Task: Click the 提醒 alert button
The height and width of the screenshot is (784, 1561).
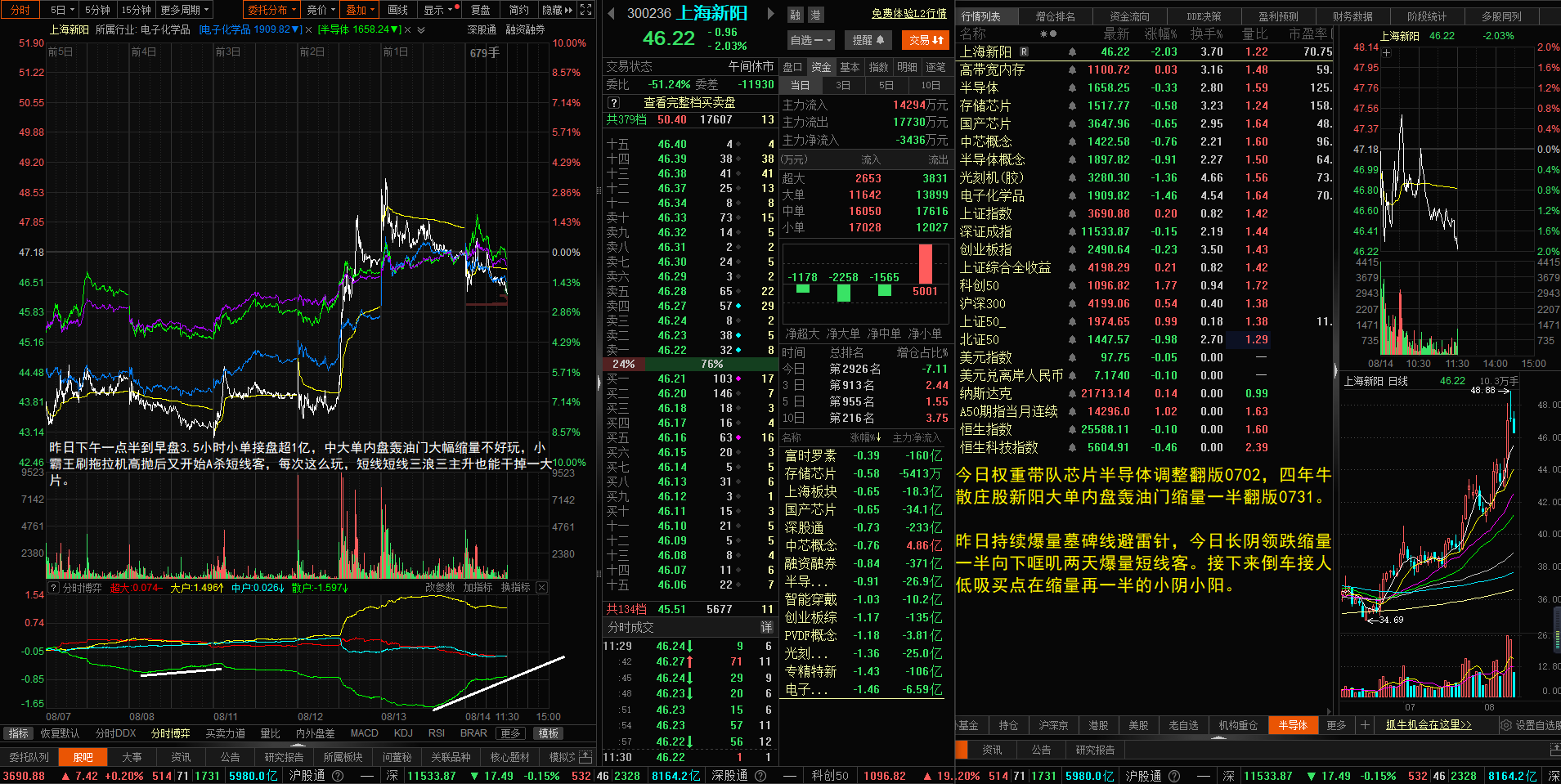Action: point(868,40)
